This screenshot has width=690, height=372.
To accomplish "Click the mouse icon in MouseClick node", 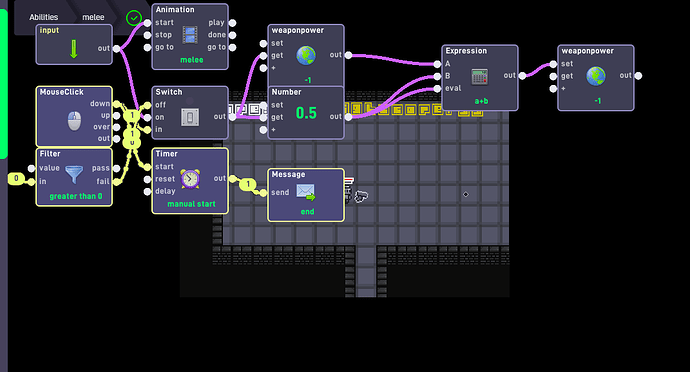I will 74,121.
